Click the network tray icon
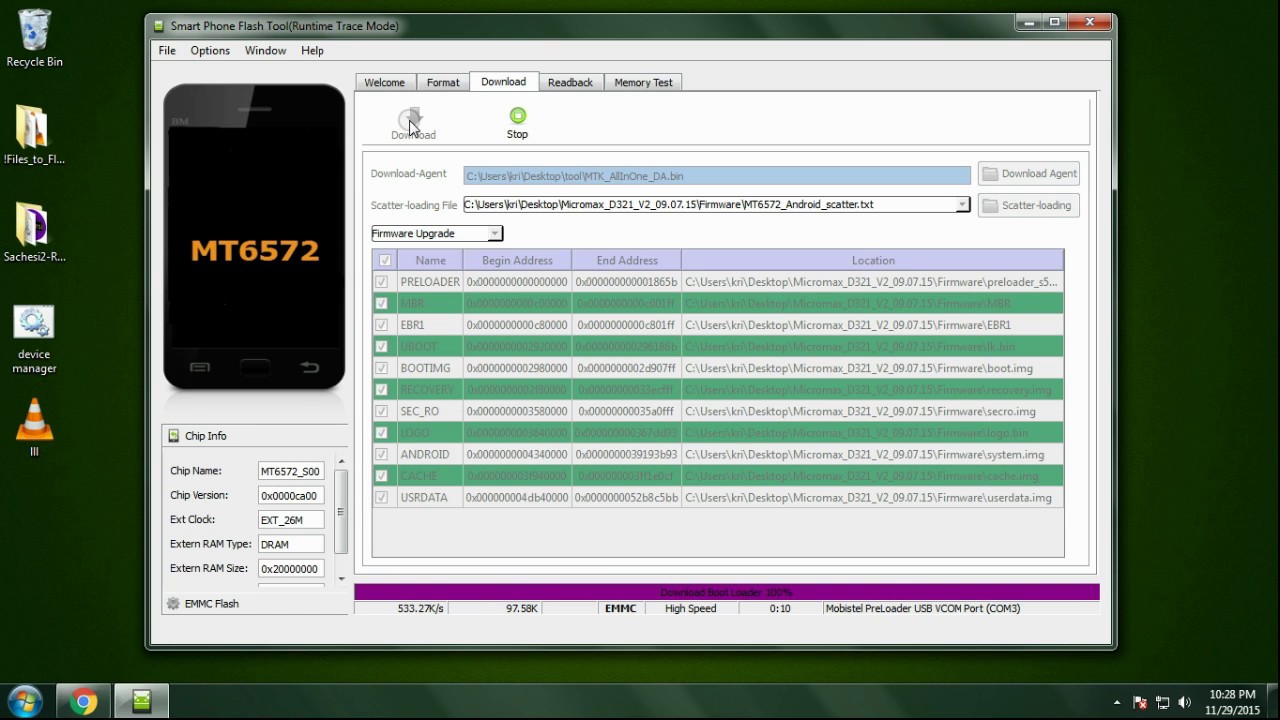1280x720 pixels. (1162, 702)
